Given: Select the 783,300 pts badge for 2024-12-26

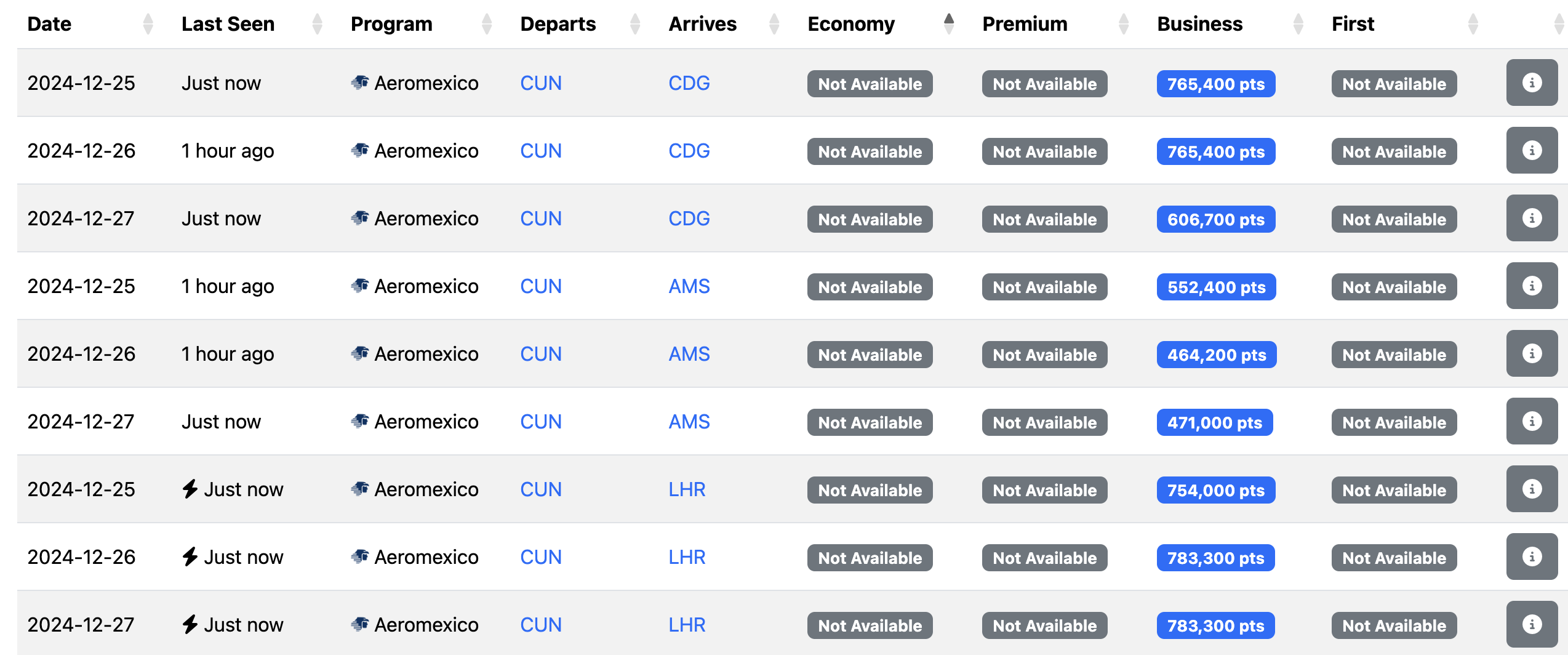Looking at the screenshot, I should (x=1215, y=558).
